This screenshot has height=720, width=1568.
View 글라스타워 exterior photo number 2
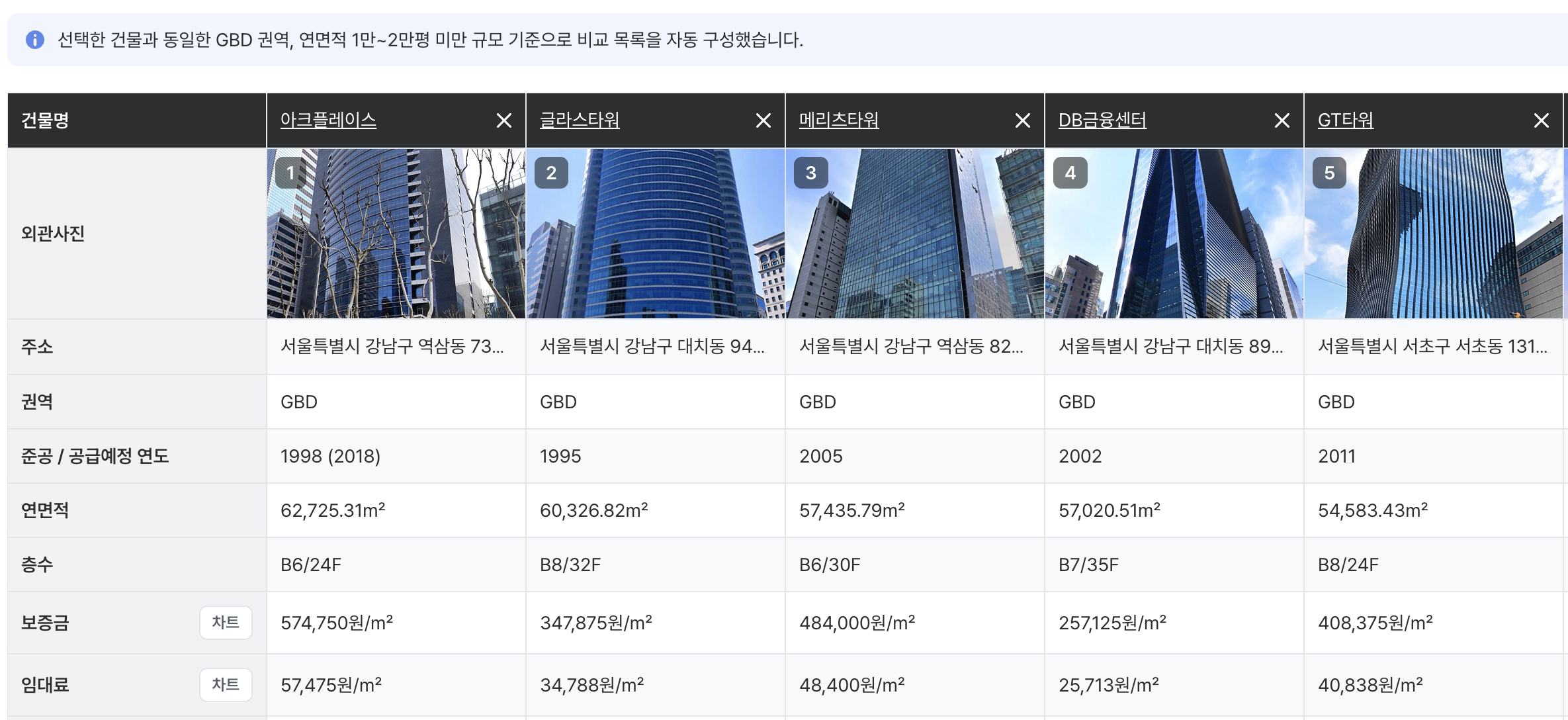(x=655, y=234)
